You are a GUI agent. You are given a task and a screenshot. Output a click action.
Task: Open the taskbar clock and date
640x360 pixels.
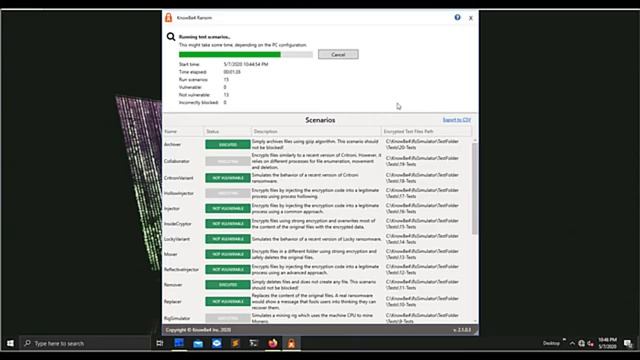tap(607, 343)
